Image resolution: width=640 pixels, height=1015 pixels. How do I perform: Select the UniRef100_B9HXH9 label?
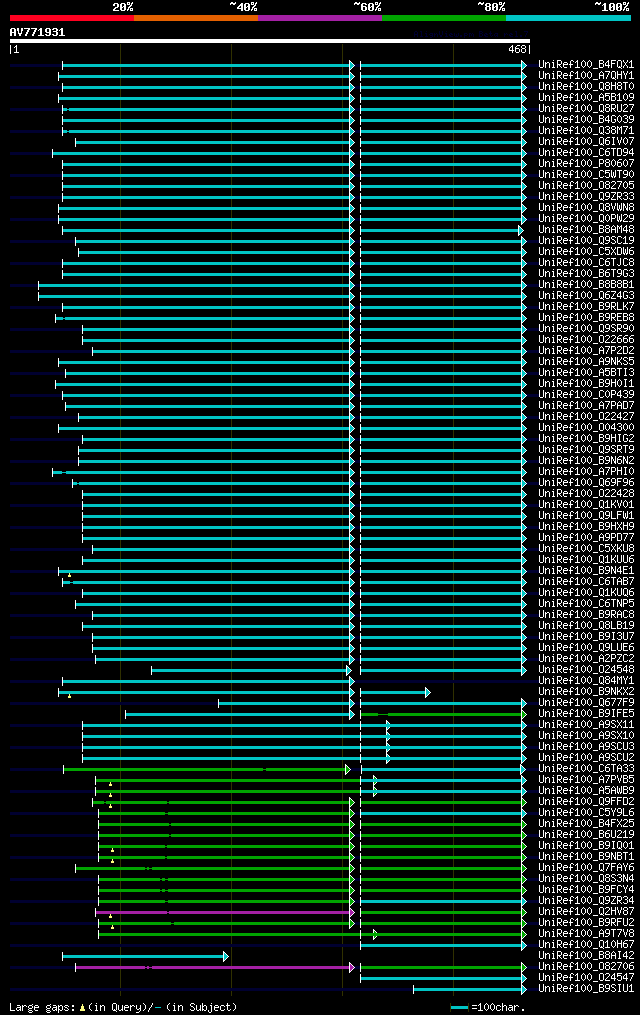(586, 527)
